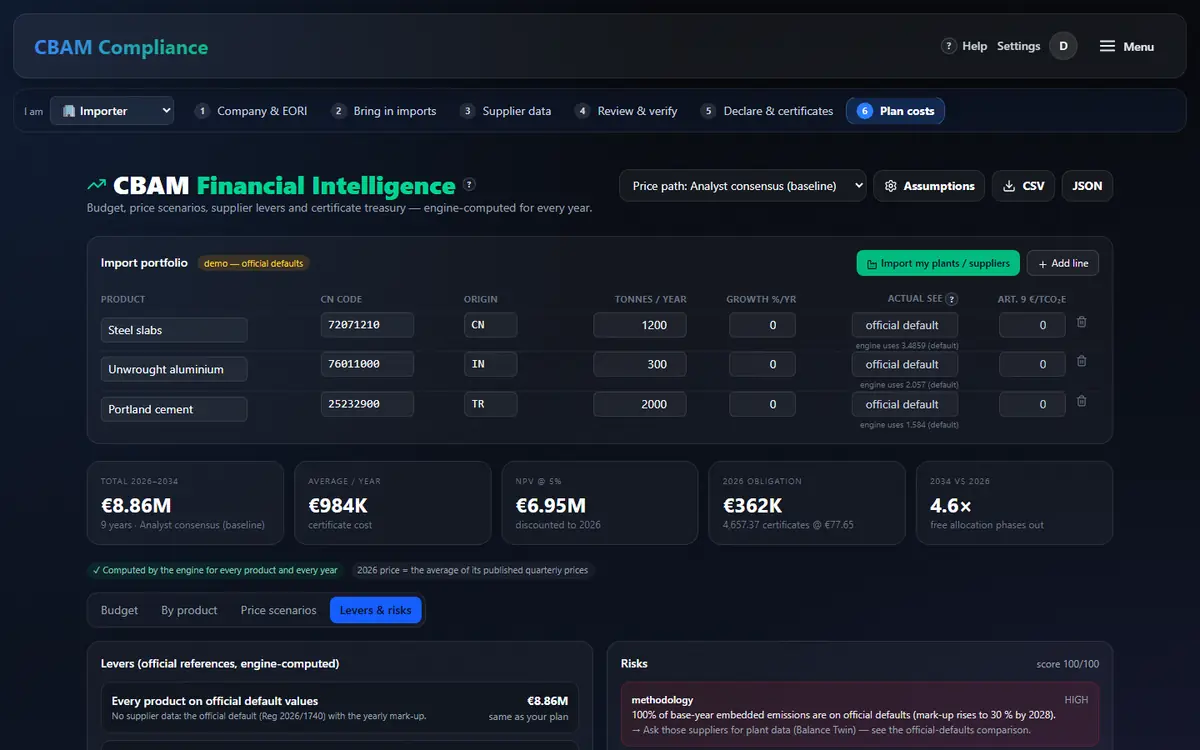Edit the Steel slabs product name field

click(174, 330)
